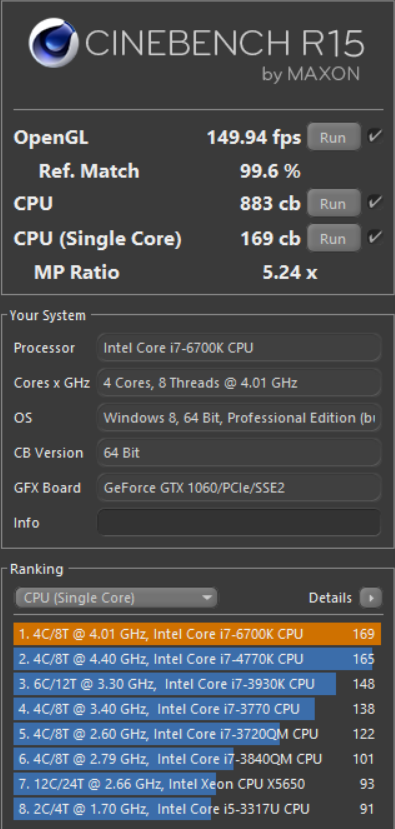Viewport: 395px width, 829px height.
Task: Uncheck the CPU (Single Core) test checkbox
Action: [375, 237]
